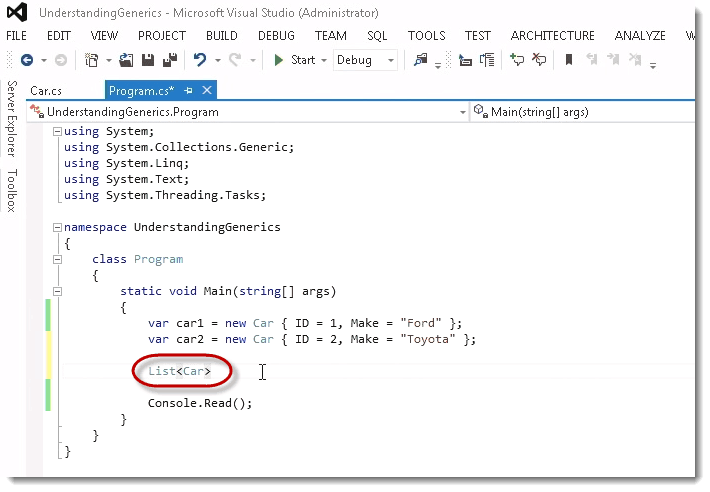Open the Undo history dropdown arrow
Image resolution: width=710 pixels, height=492 pixels.
coord(218,60)
